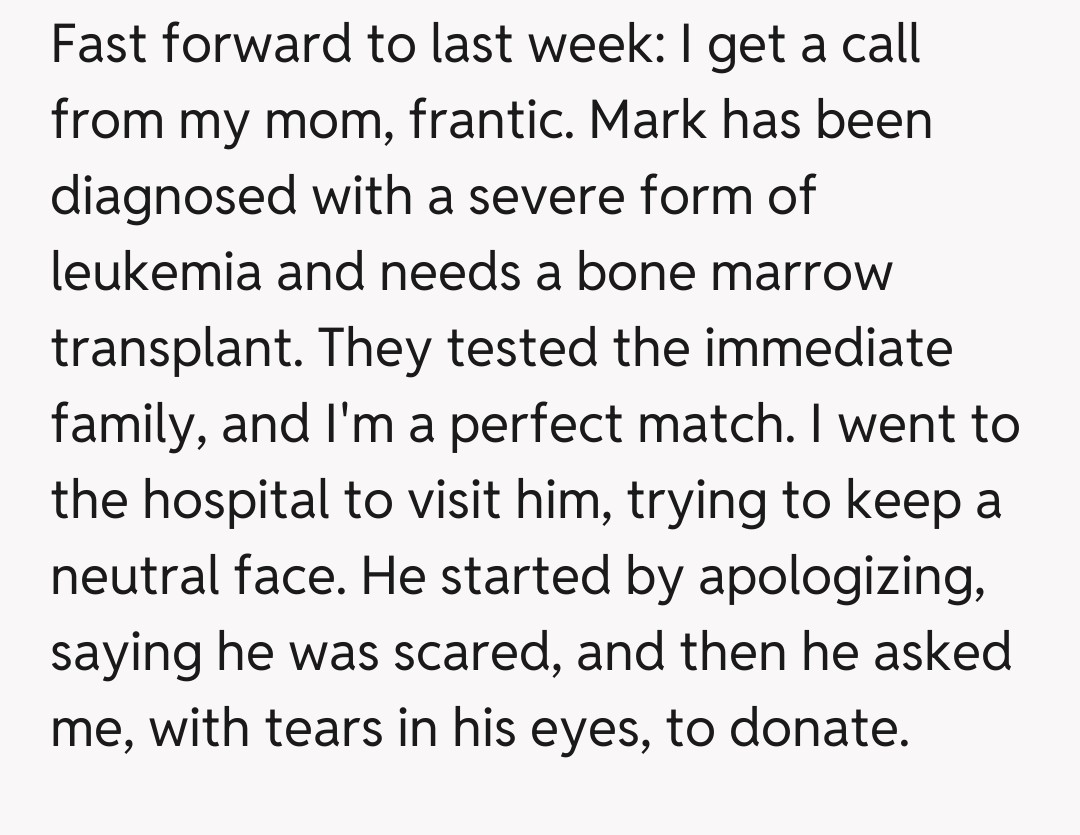
Task: Click the word "family"
Action: [x=124, y=425]
